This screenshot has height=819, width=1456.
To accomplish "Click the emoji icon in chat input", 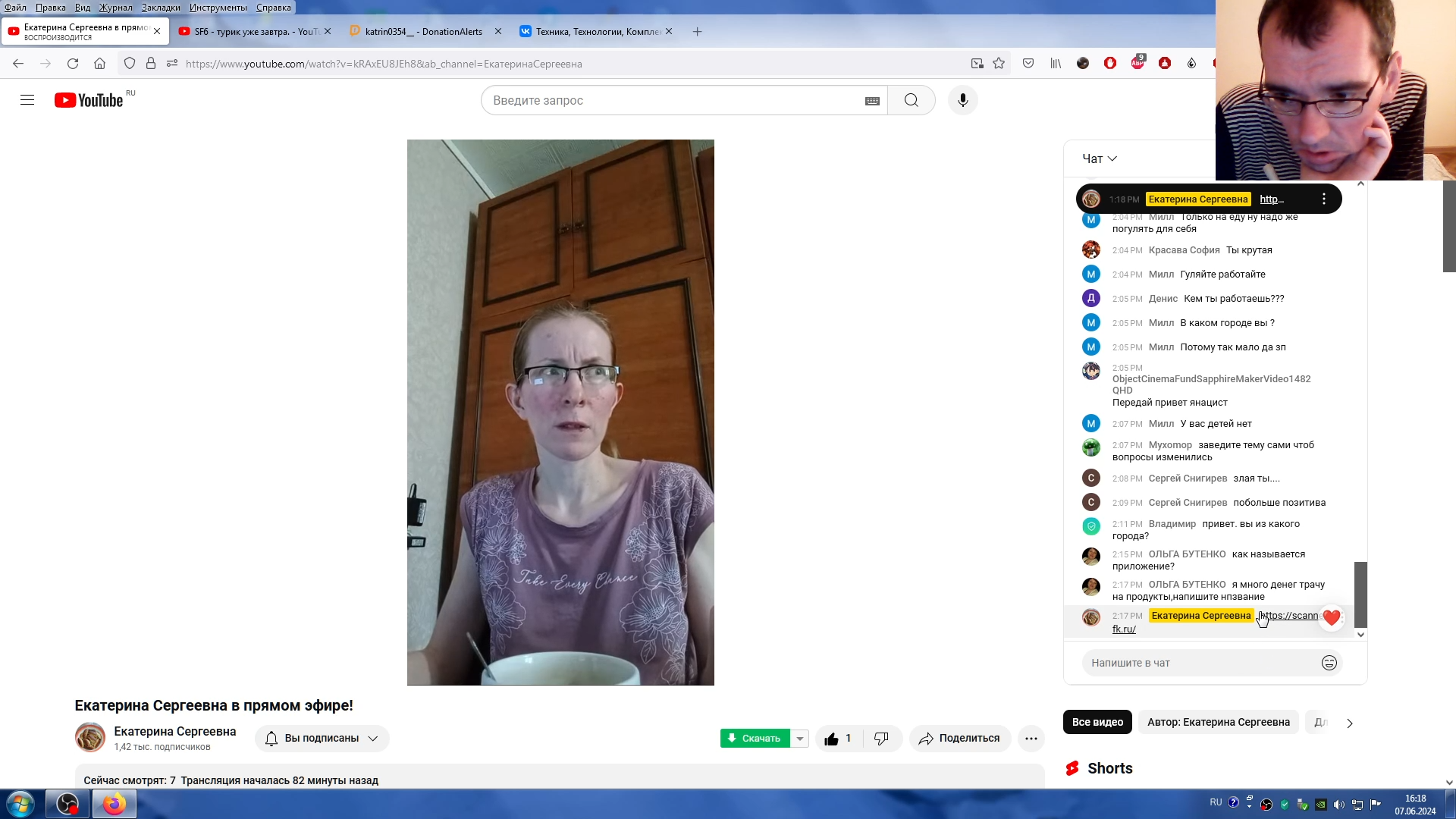I will pyautogui.click(x=1329, y=663).
